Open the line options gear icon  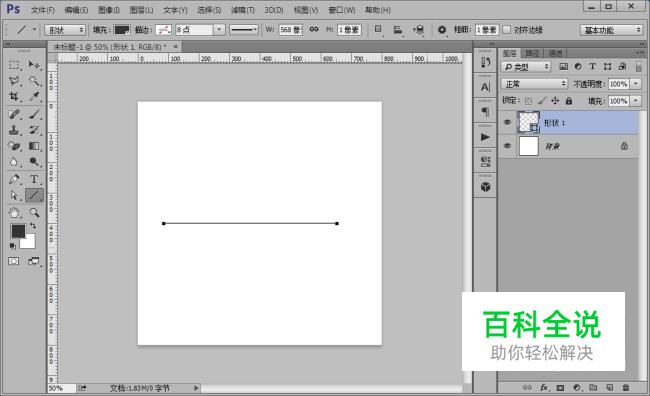(x=442, y=30)
